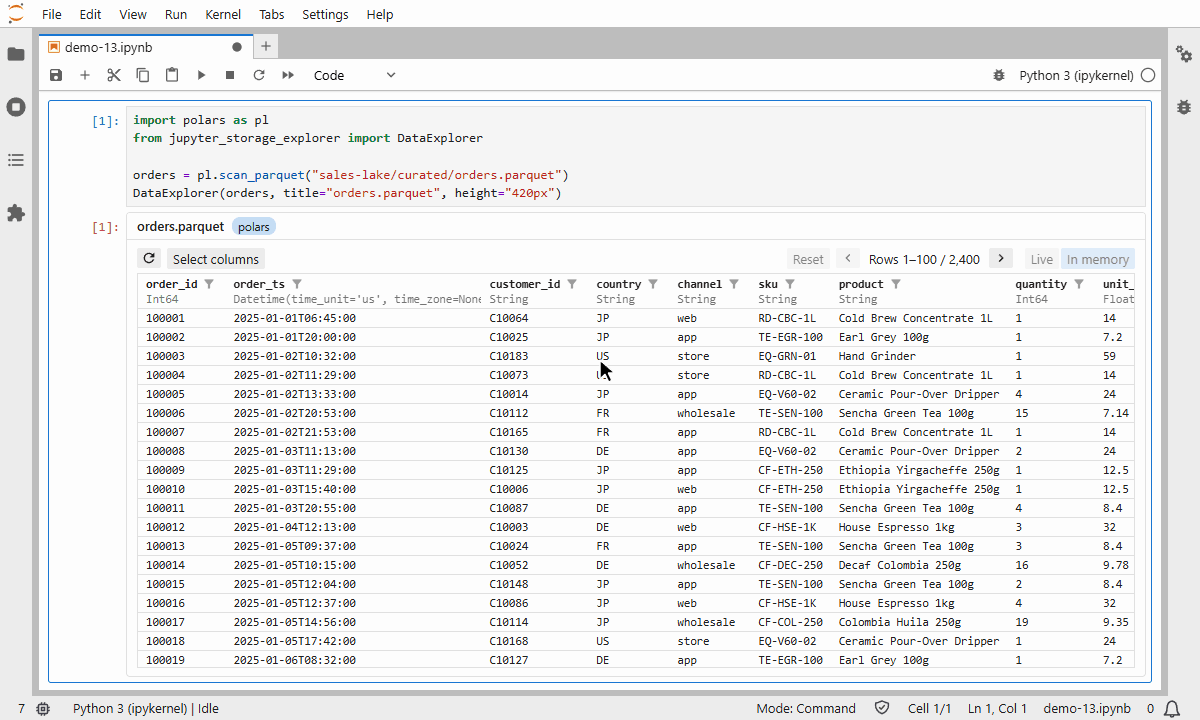1200x720 pixels.
Task: Click sku cell CF-DEC-250
Action: [791, 565]
